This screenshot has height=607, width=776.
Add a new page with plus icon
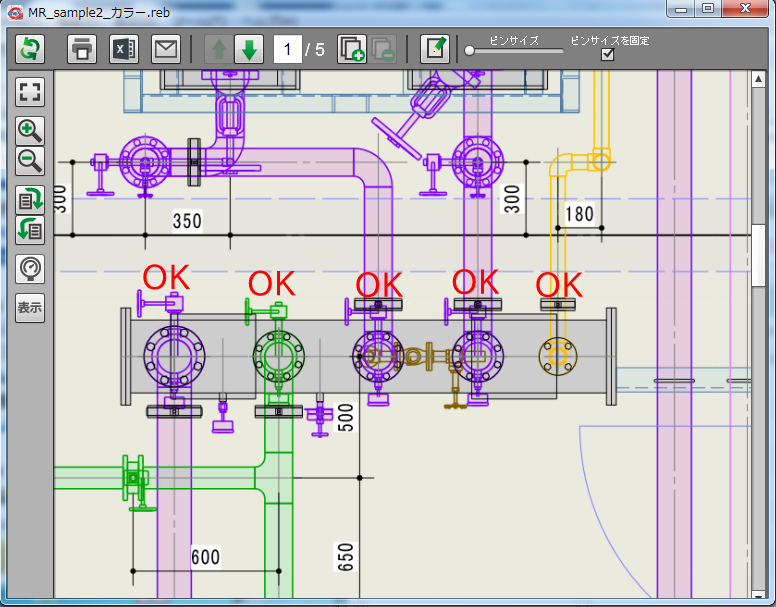coord(351,48)
